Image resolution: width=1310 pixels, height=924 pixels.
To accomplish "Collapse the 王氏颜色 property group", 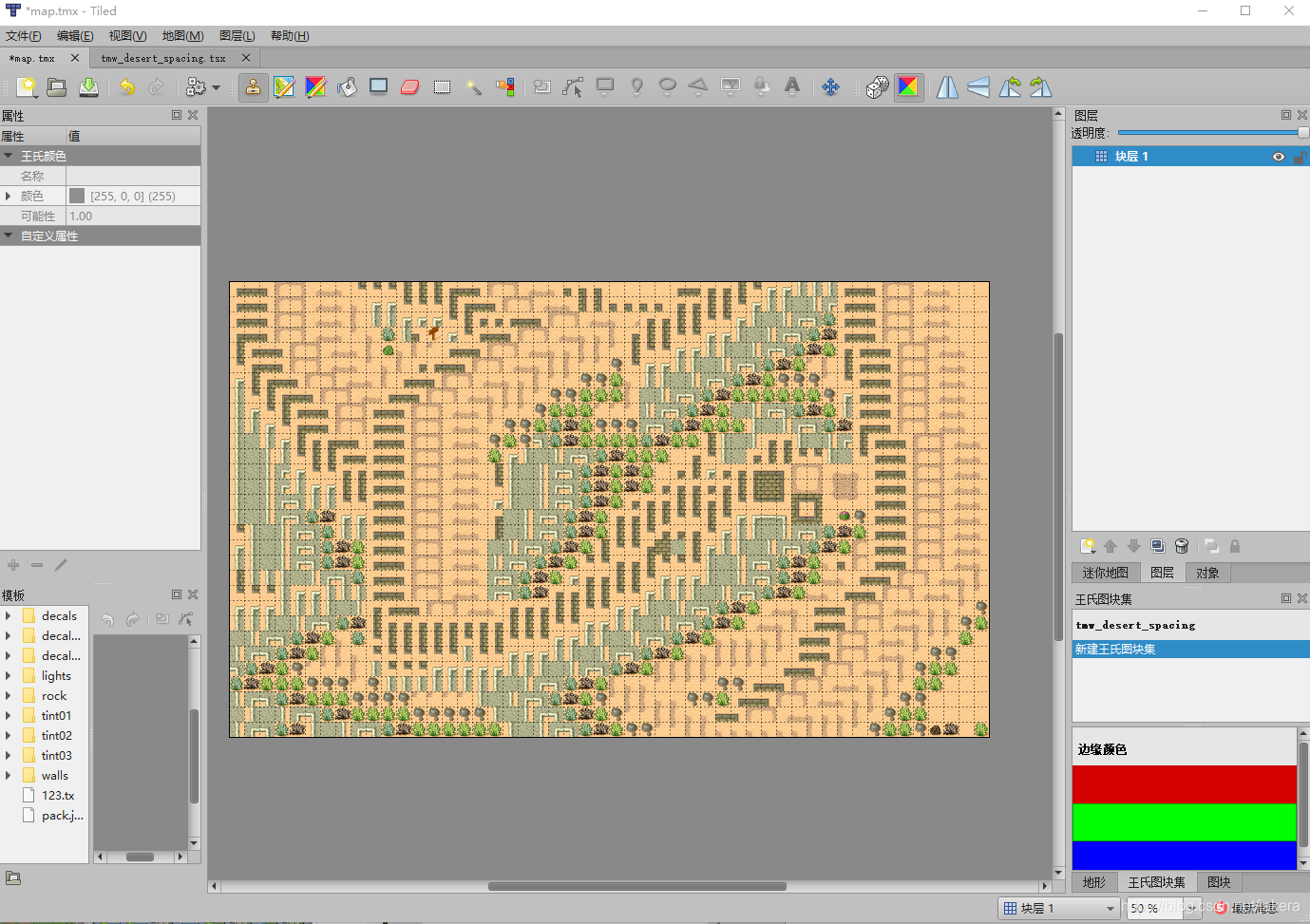I will pyautogui.click(x=9, y=156).
